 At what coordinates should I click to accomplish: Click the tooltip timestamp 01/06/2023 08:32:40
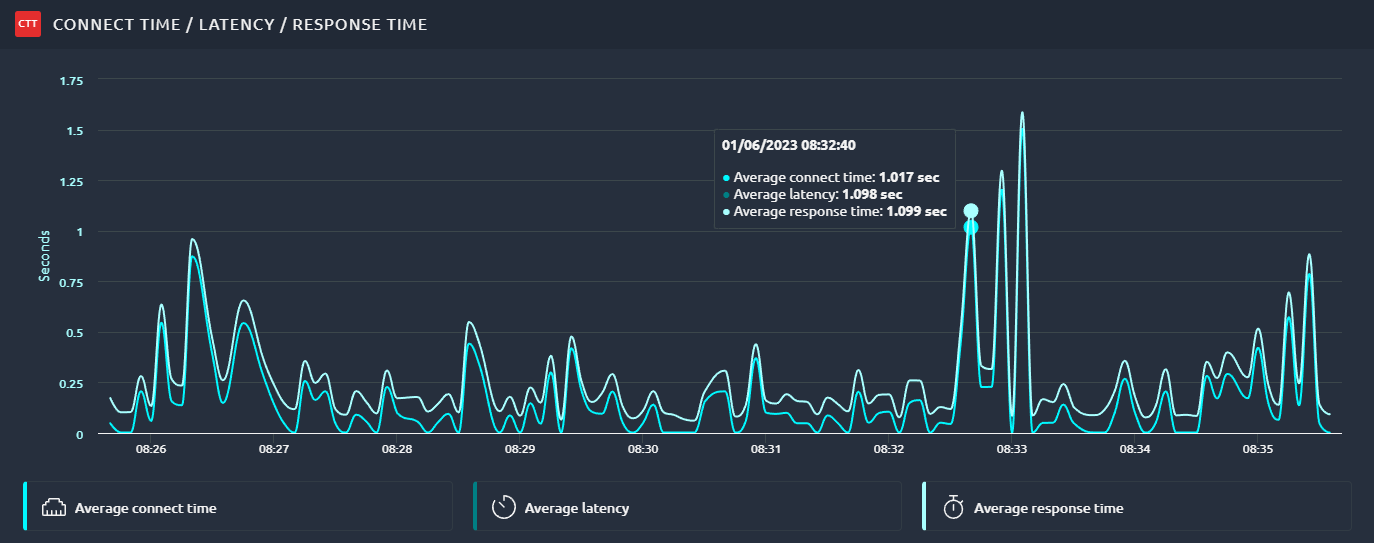pyautogui.click(x=788, y=145)
